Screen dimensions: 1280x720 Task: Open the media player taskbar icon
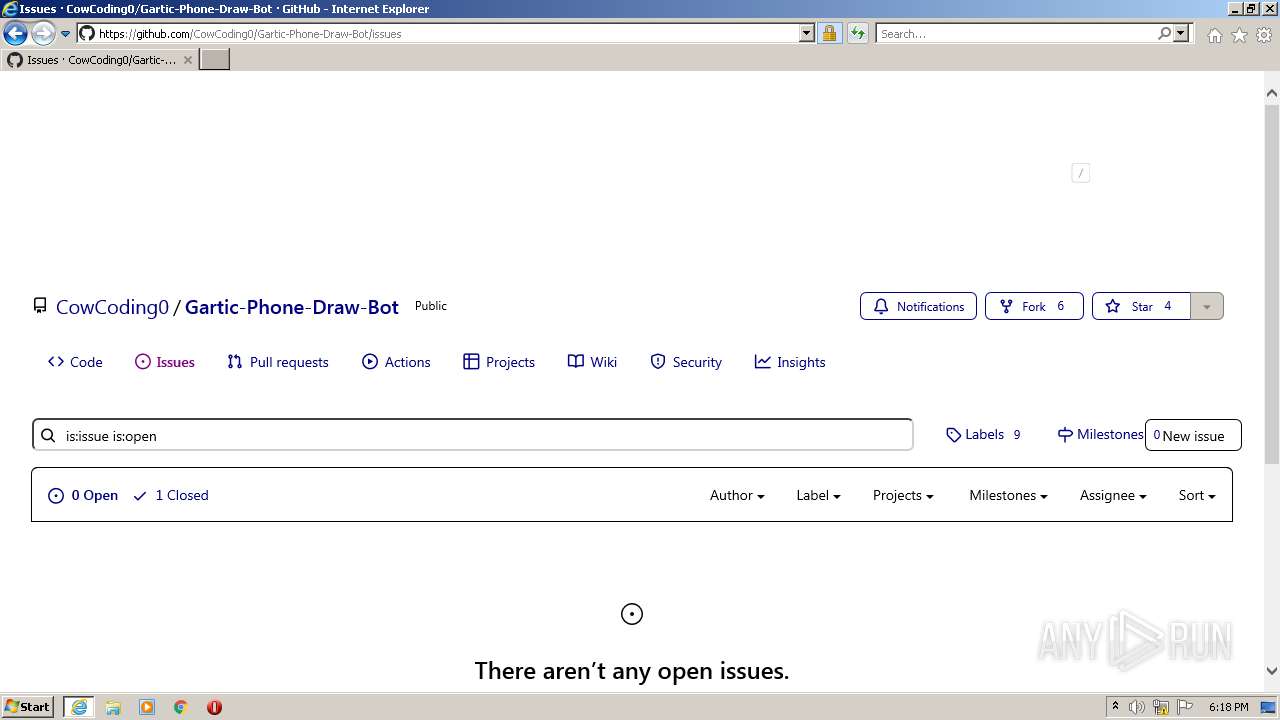[x=147, y=707]
